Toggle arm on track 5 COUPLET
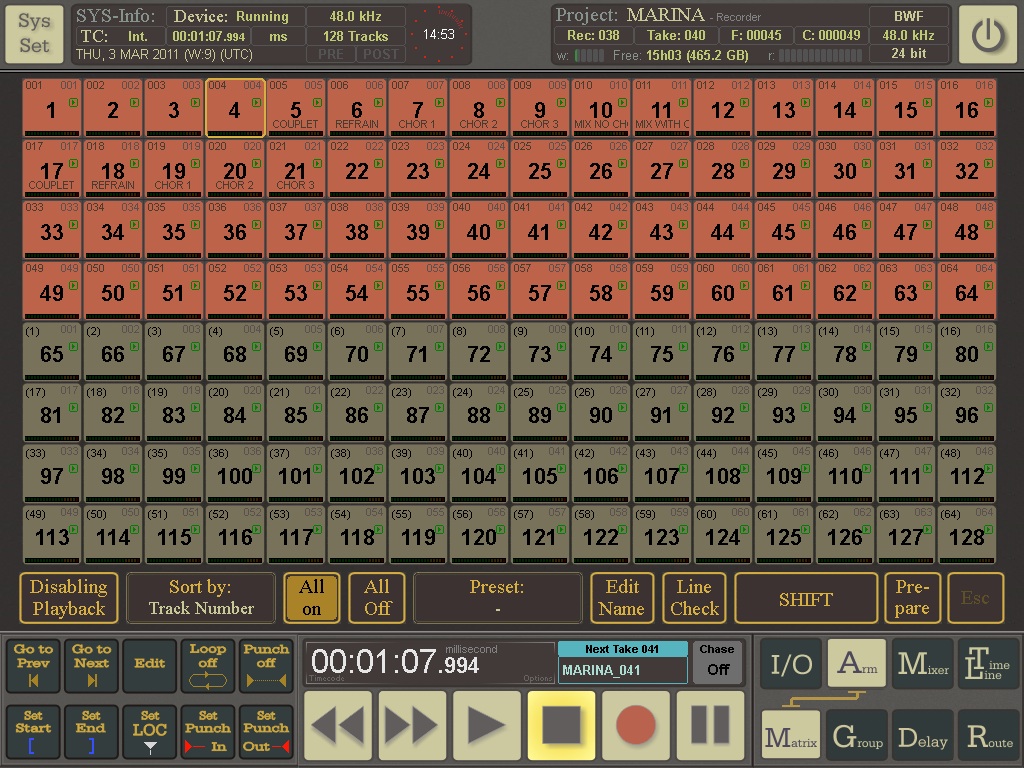Viewport: 1024px width, 768px height. pyautogui.click(x=296, y=108)
